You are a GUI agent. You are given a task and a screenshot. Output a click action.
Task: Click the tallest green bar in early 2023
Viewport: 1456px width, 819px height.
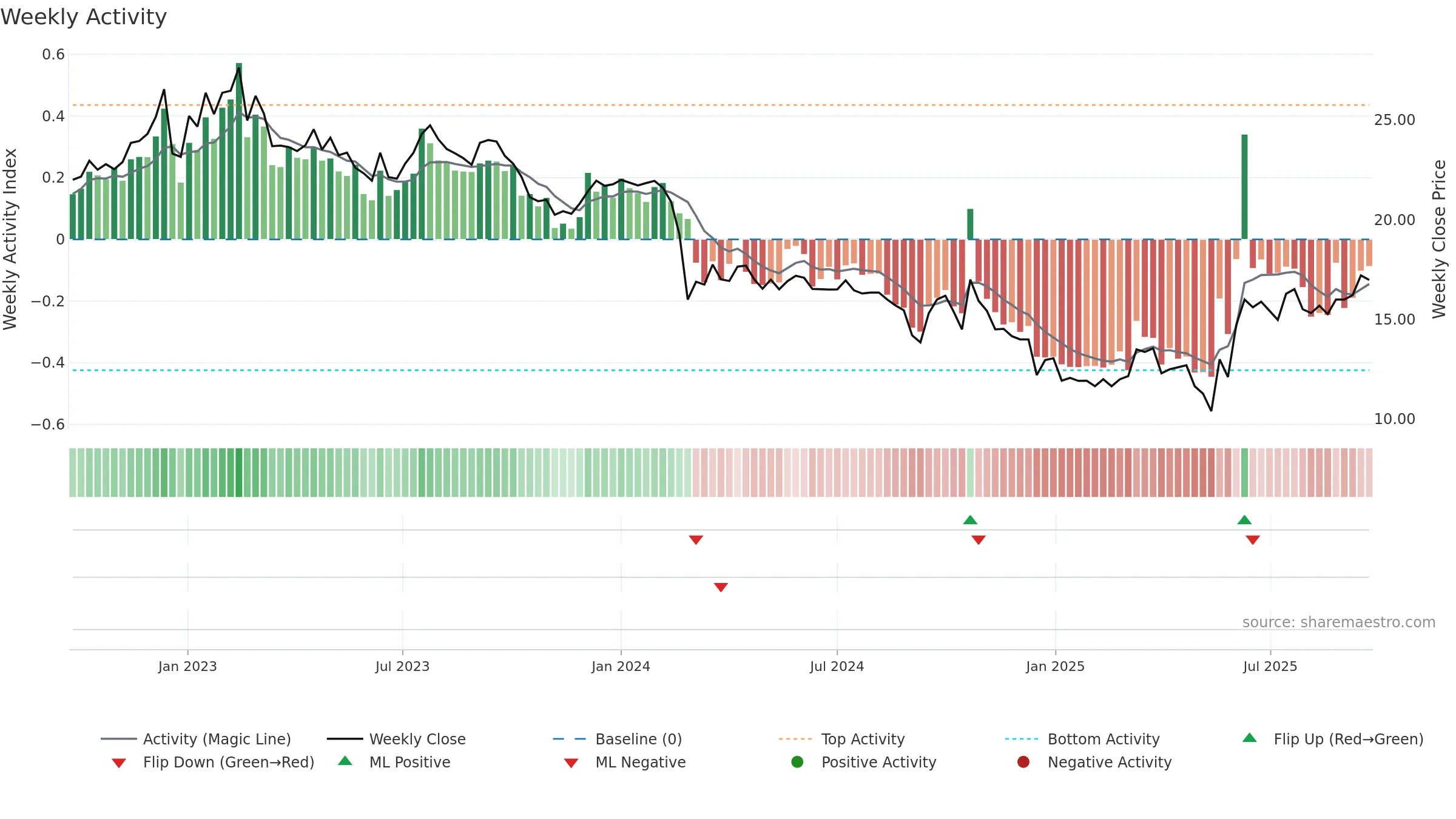click(x=239, y=151)
